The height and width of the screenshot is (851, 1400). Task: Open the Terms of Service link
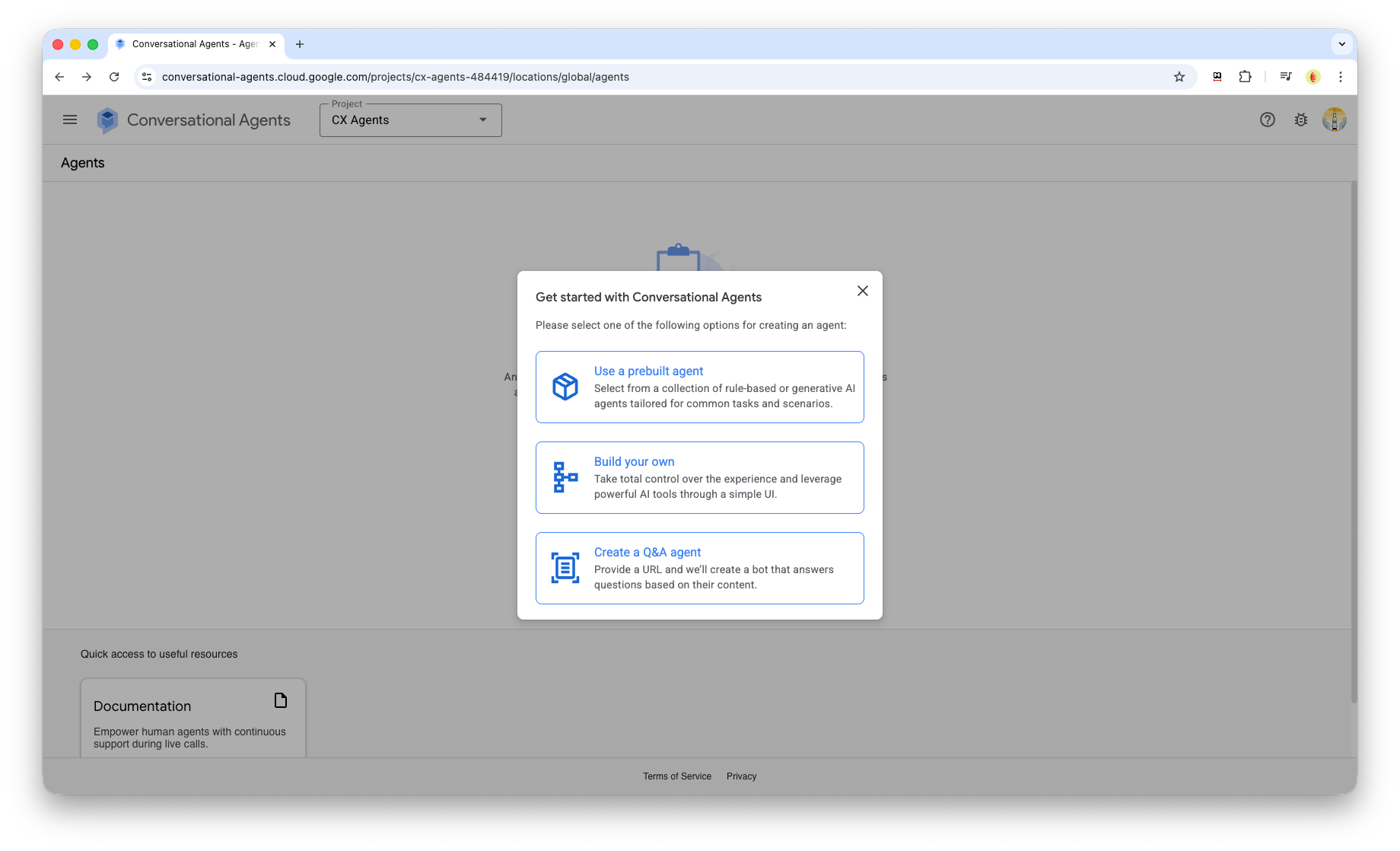click(x=676, y=776)
